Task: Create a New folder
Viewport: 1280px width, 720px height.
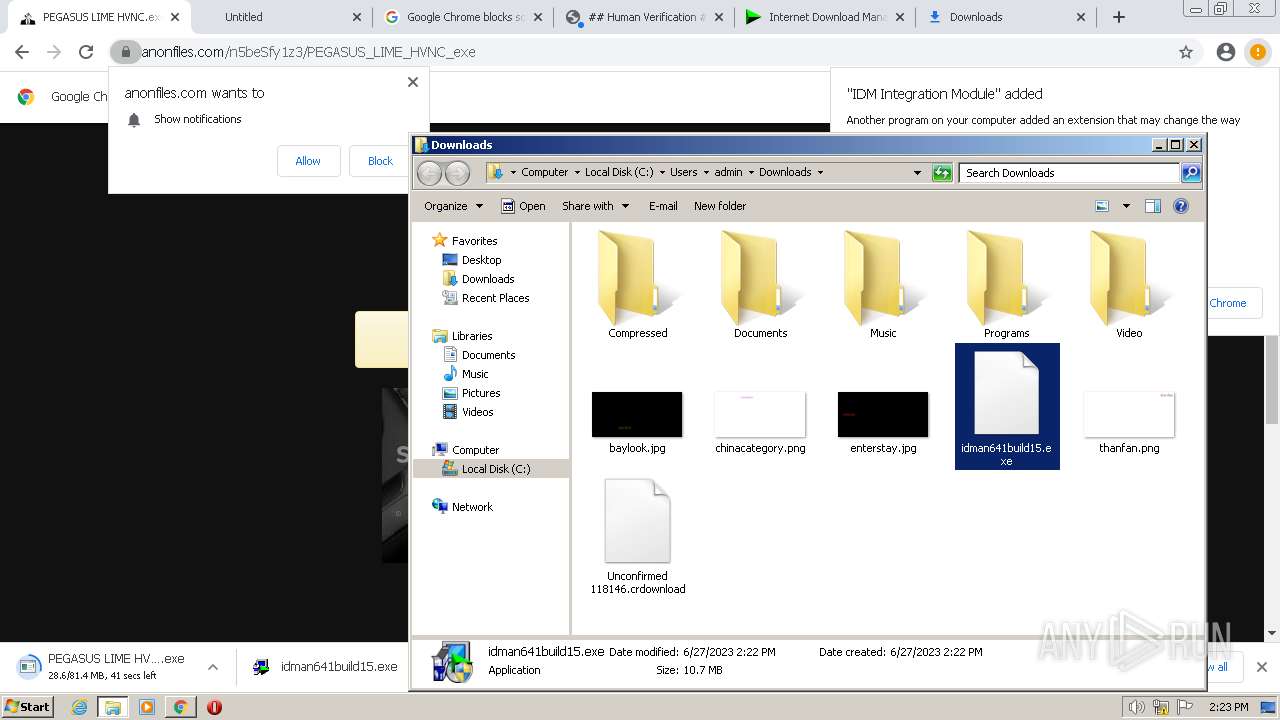Action: tap(720, 206)
